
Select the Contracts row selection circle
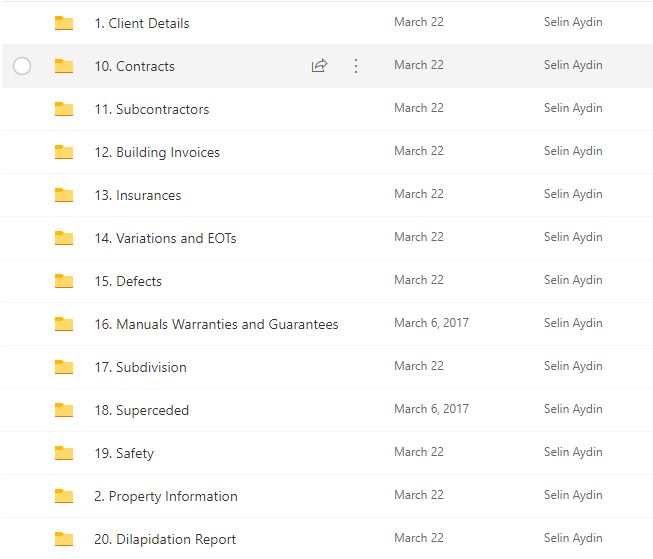22,66
